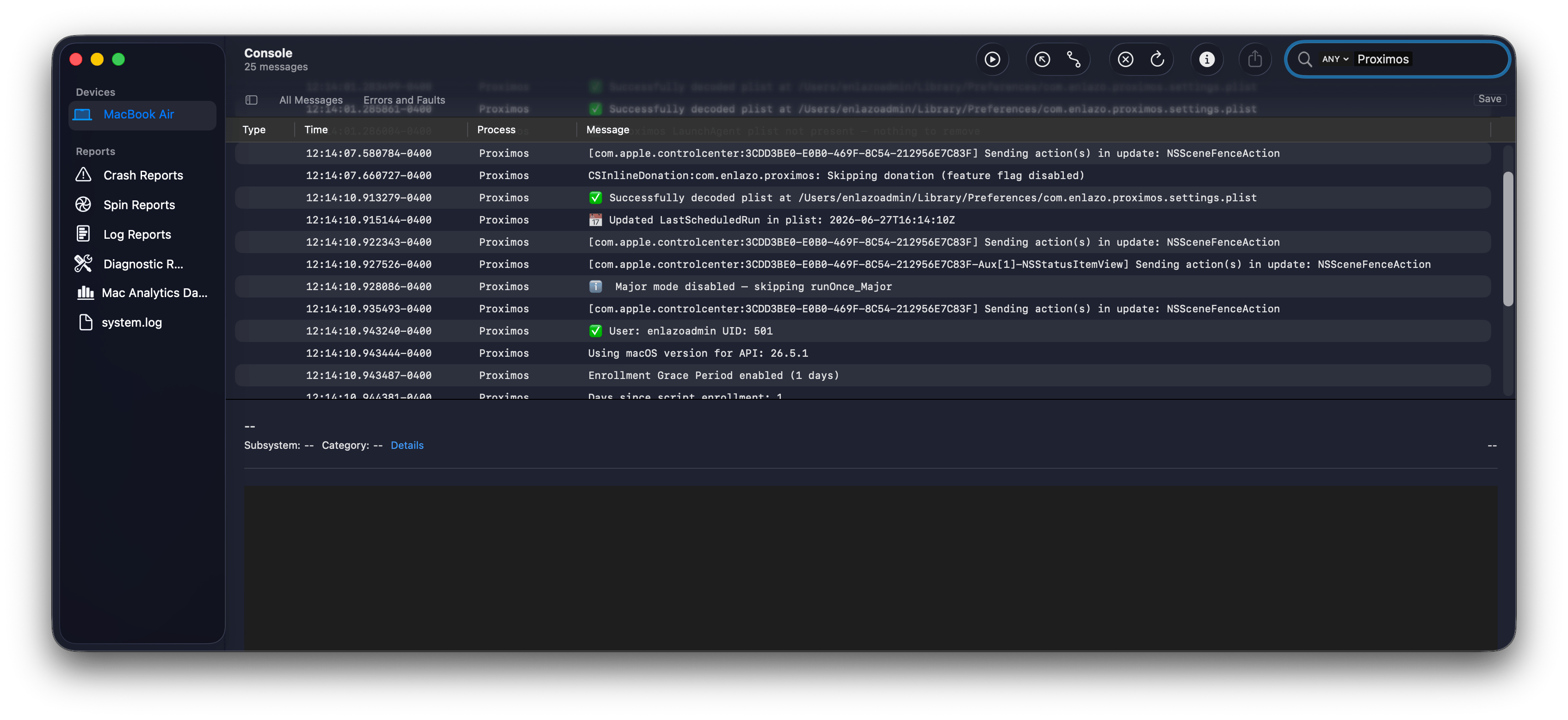Open system.log in sidebar
Screen dimensions: 1568x720
coord(142,322)
